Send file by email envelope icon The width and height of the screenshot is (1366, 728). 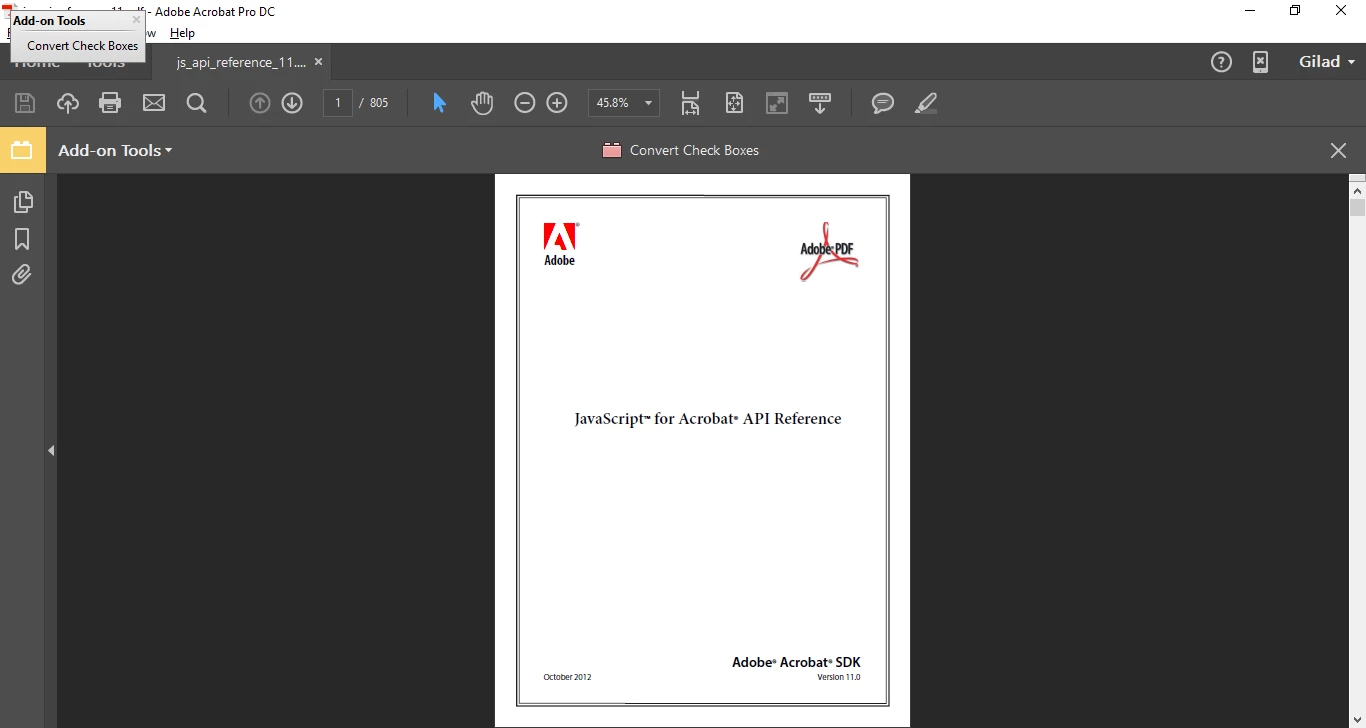(153, 103)
